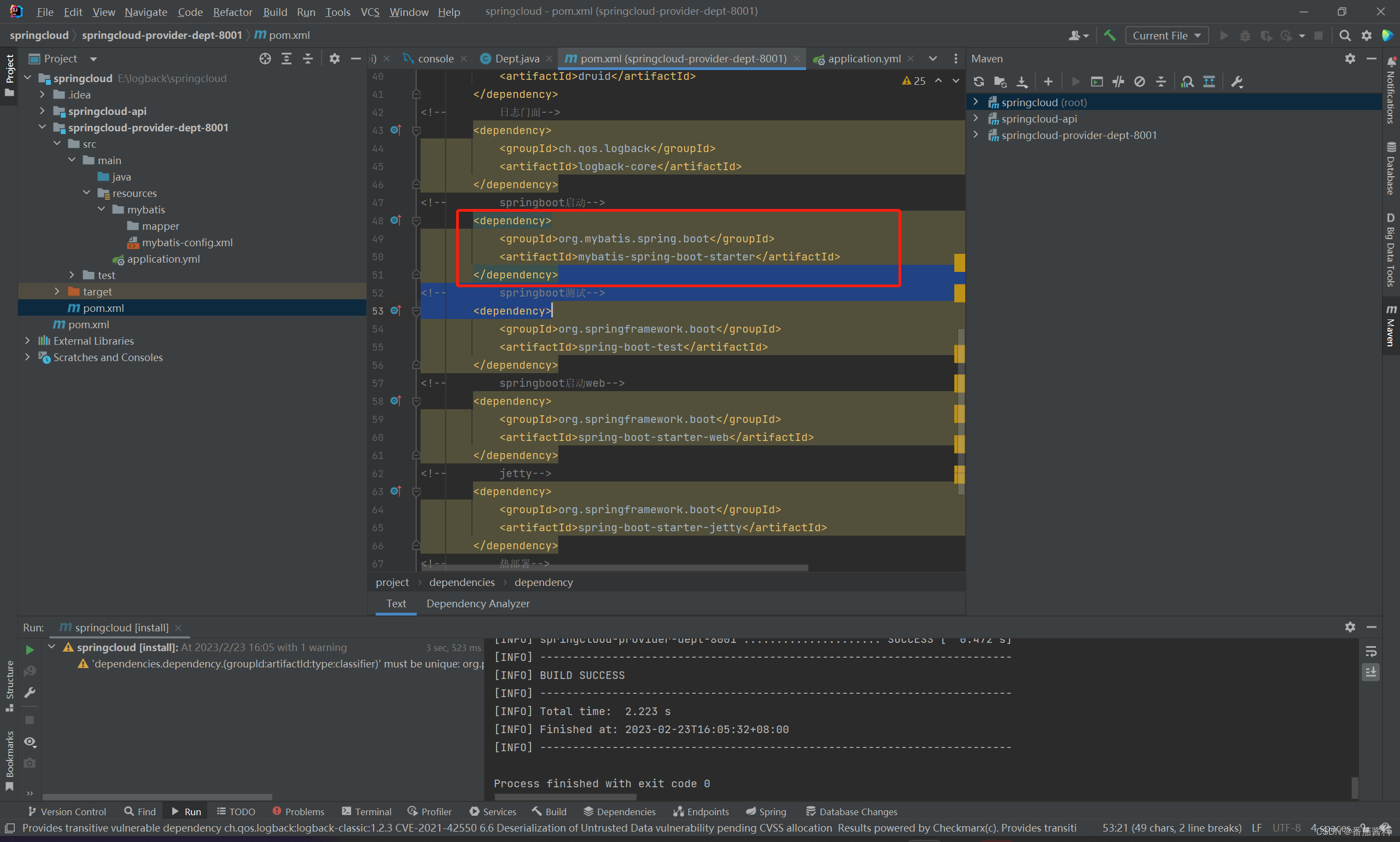Viewport: 1400px width, 842px height.
Task: Open Project panel gear options
Action: 335,59
